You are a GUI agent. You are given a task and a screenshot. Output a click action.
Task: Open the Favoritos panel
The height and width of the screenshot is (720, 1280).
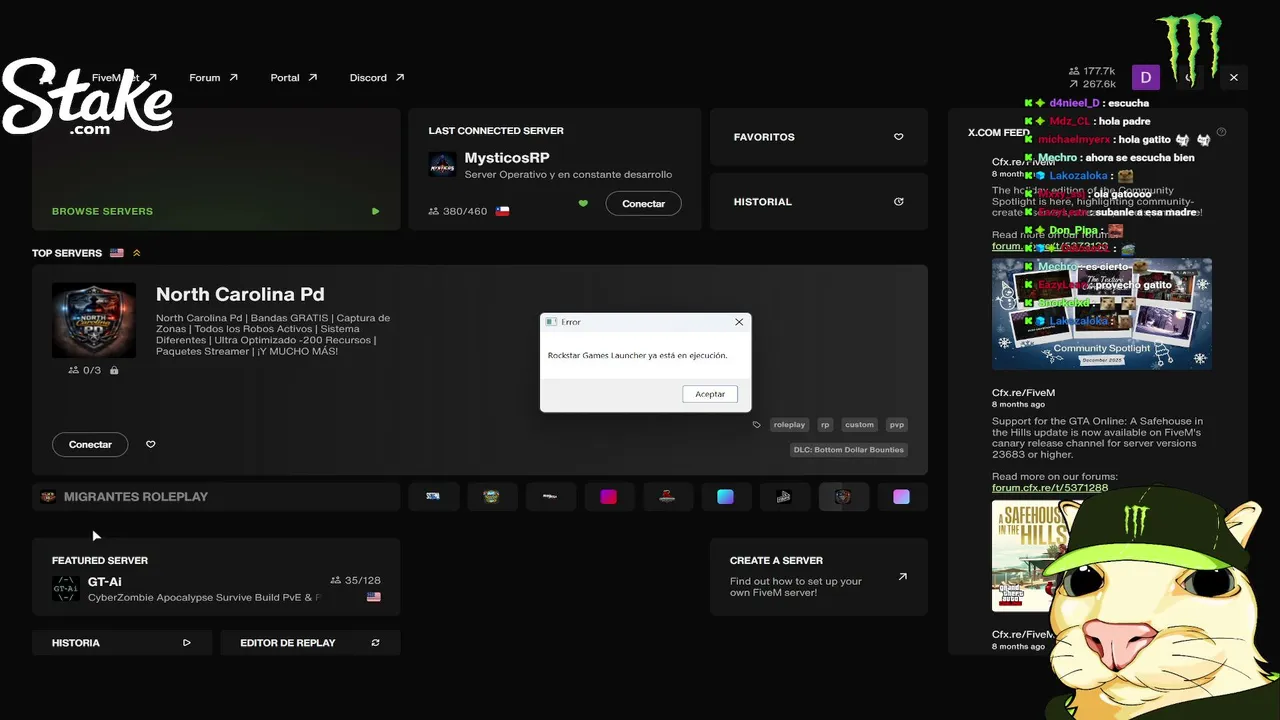[818, 137]
